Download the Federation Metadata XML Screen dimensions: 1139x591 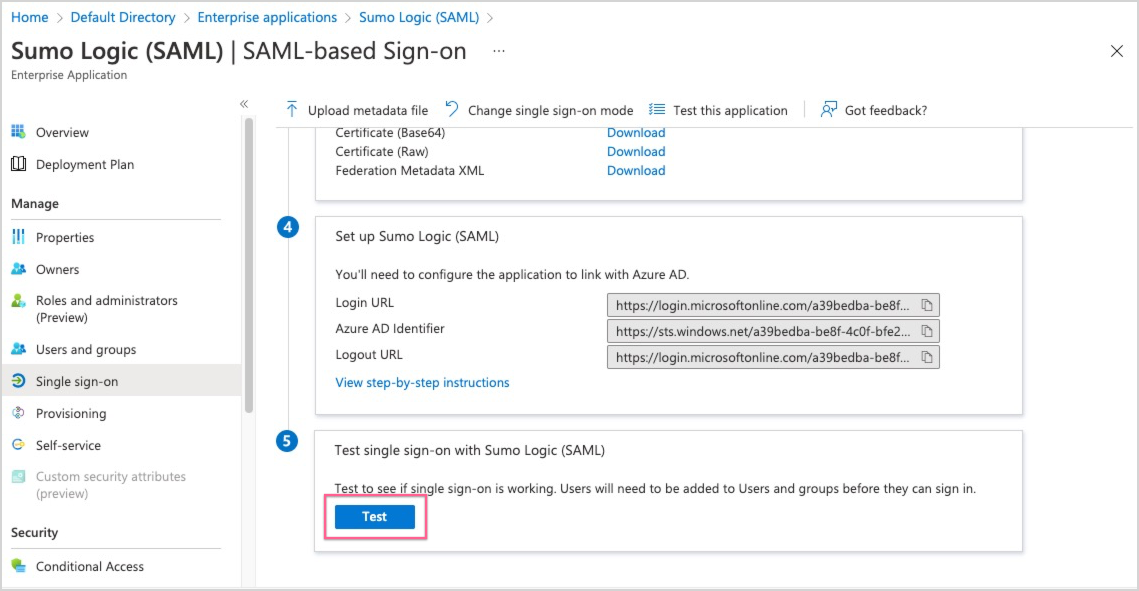tap(636, 170)
